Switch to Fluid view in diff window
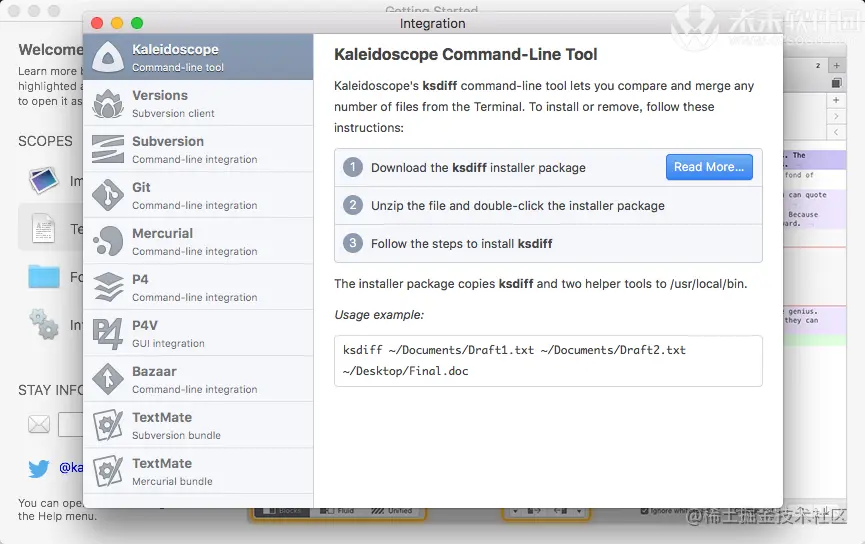 click(338, 511)
